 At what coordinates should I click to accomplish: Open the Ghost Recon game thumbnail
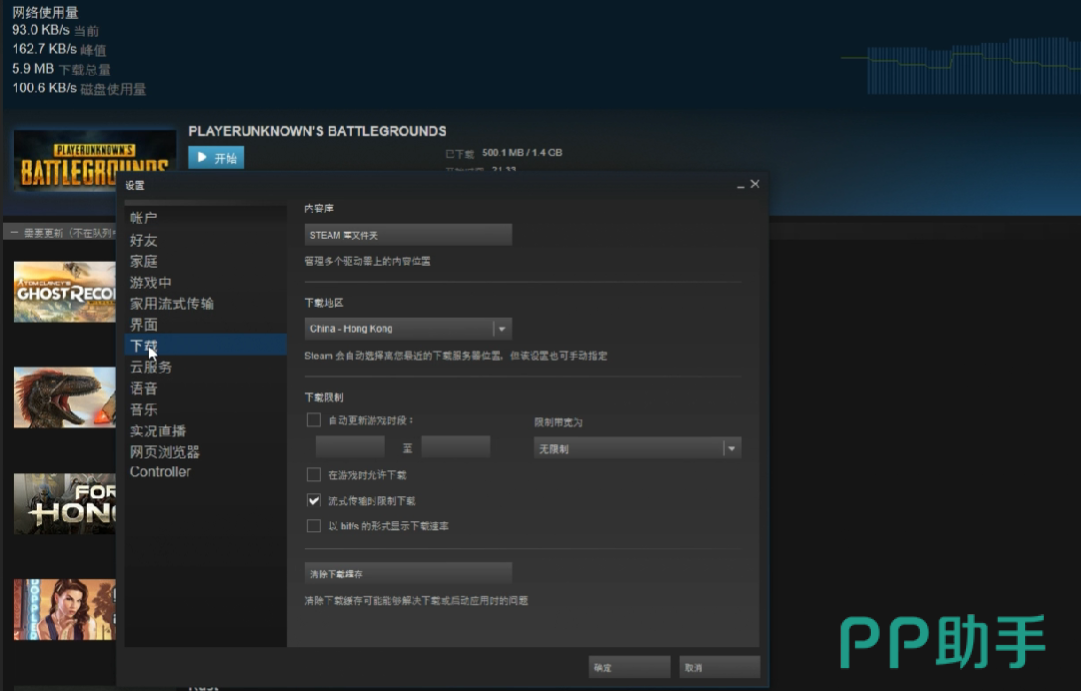(x=64, y=292)
